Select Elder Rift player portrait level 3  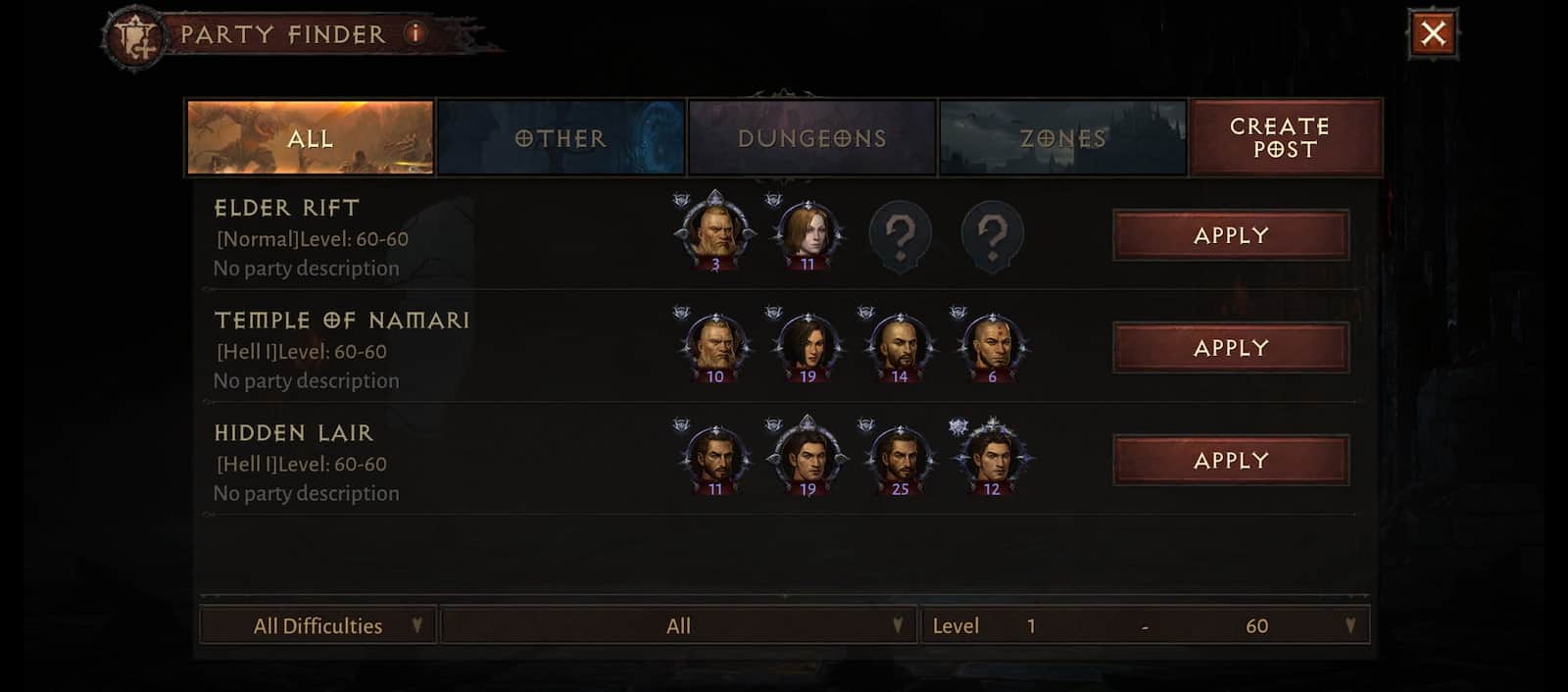(x=715, y=232)
